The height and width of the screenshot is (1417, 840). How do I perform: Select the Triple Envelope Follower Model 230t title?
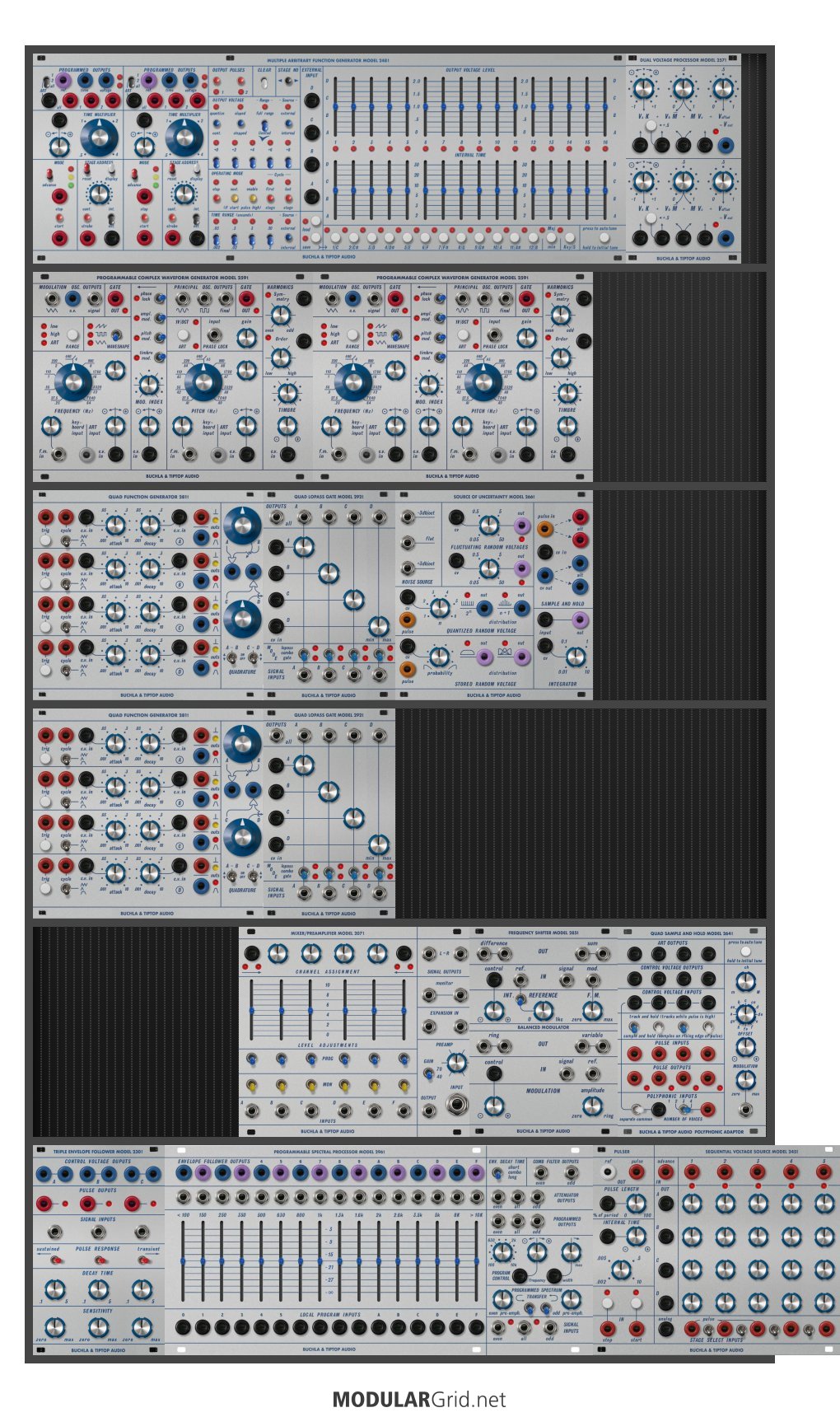point(98,1151)
